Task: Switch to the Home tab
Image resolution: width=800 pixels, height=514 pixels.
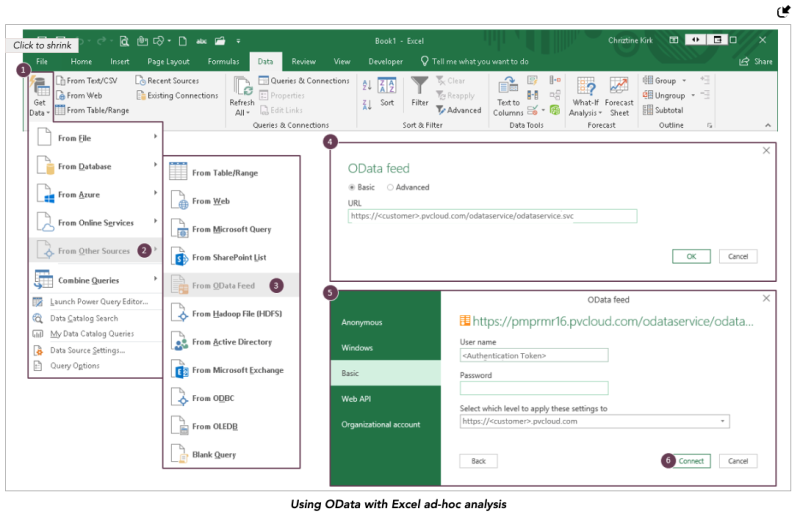Action: (x=81, y=61)
